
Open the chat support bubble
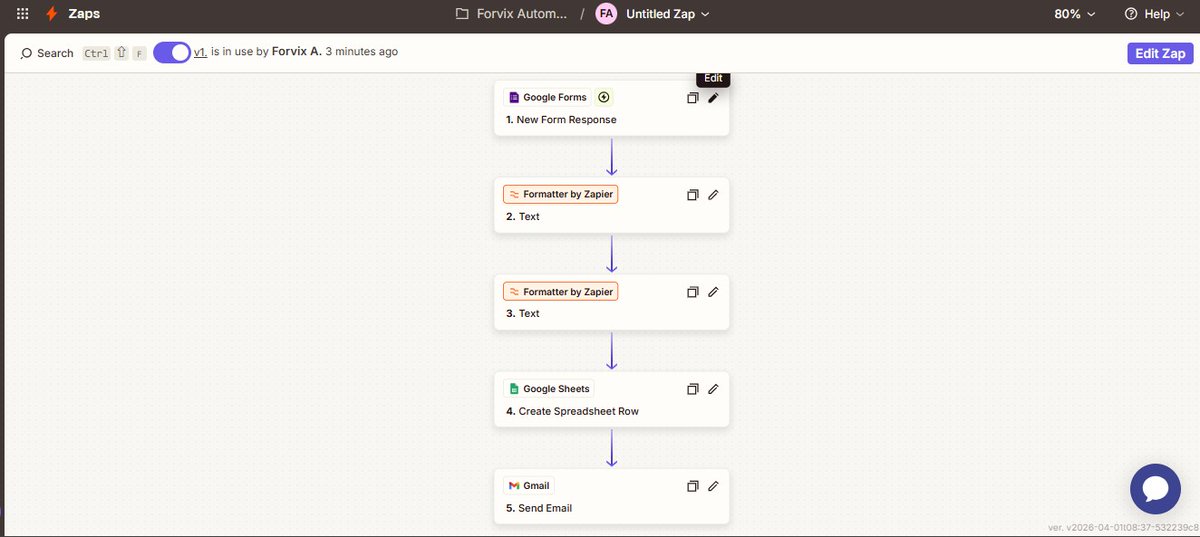pyautogui.click(x=1156, y=489)
